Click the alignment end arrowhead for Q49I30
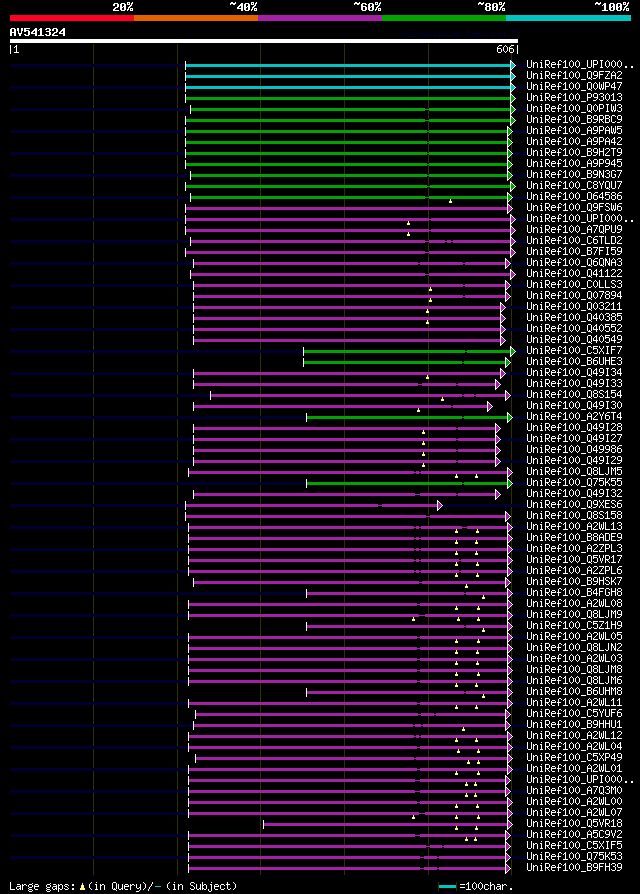This screenshot has height=894, width=640. 490,406
